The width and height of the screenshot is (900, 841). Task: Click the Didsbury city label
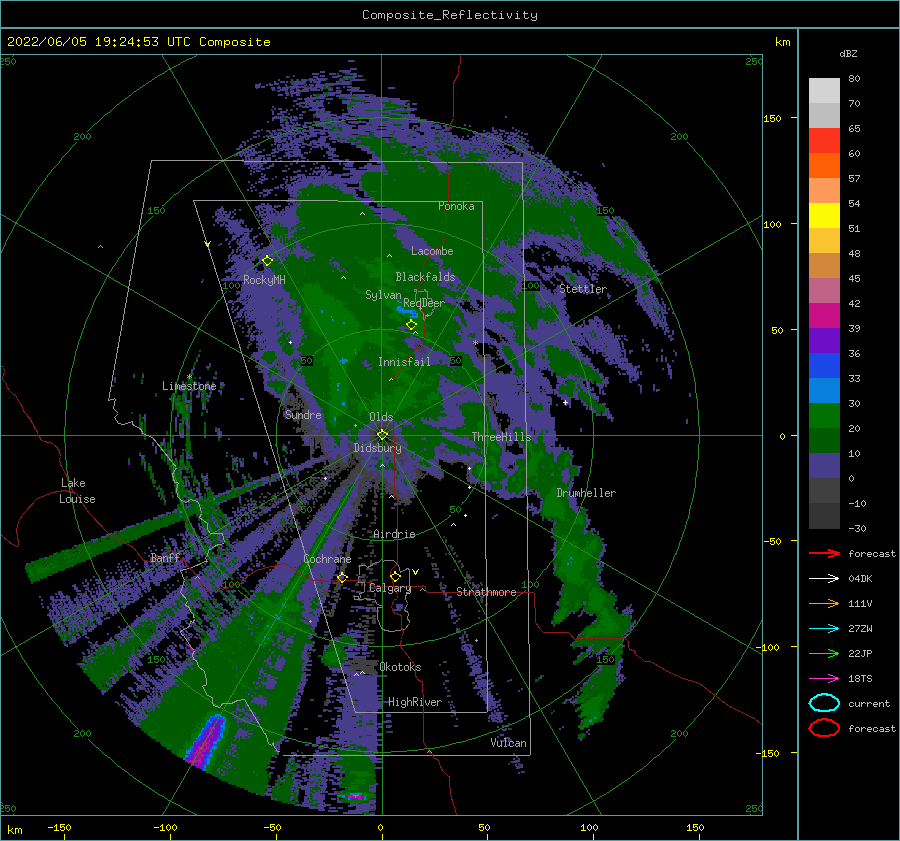click(378, 448)
